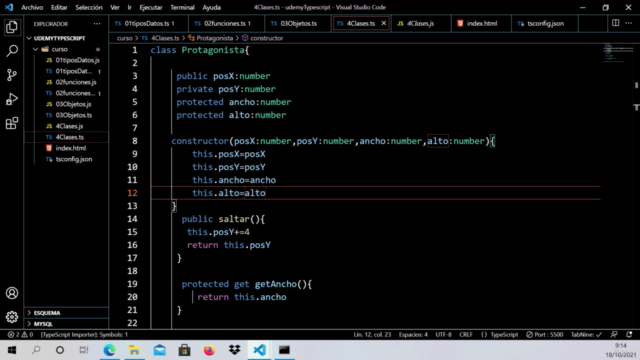640x360 pixels.
Task: Open editor more actions ellipsis
Action: [x=629, y=23]
